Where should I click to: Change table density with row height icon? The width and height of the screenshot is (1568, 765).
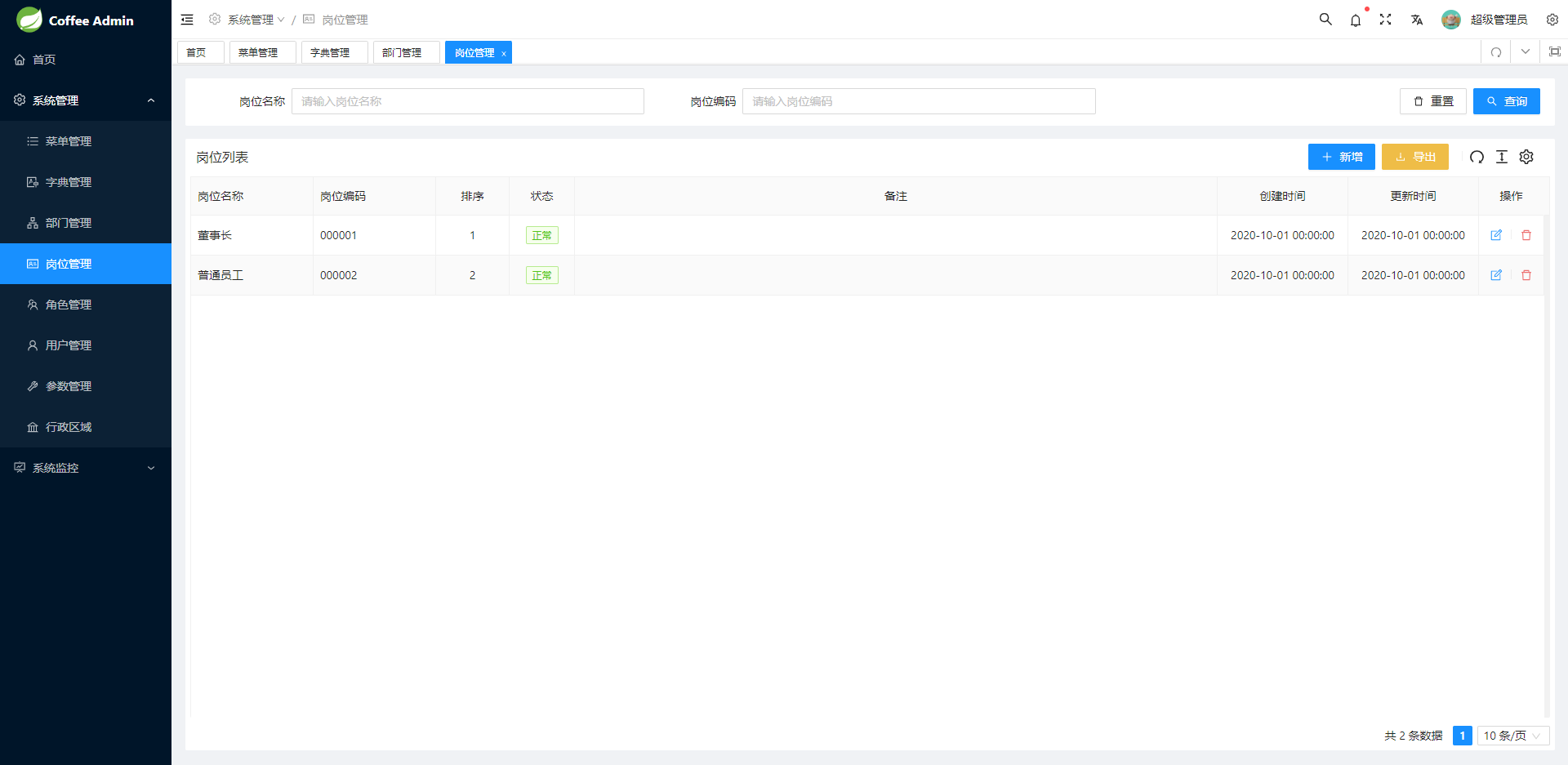pyautogui.click(x=1502, y=157)
